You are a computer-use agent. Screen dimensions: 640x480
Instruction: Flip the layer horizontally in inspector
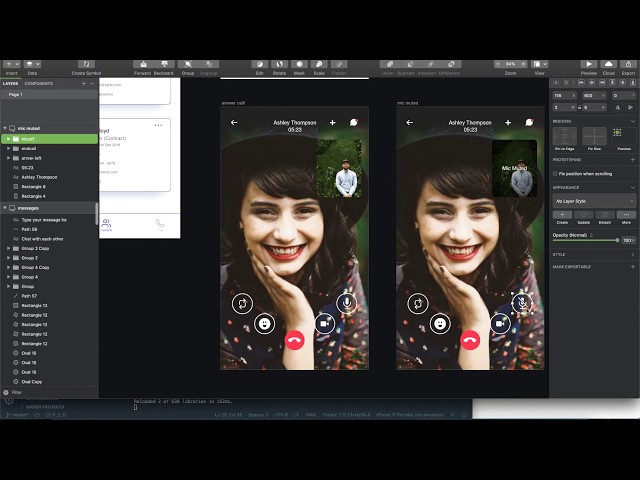618,107
